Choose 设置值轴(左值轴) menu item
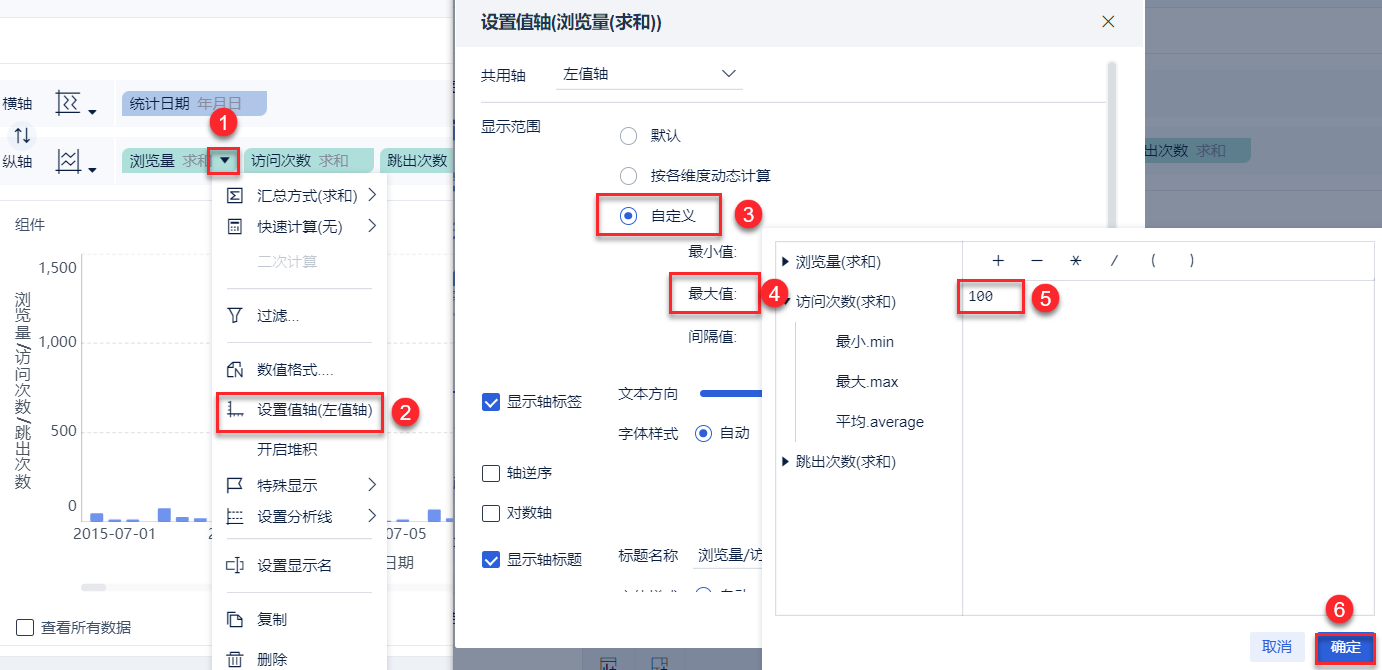This screenshot has width=1382, height=670. click(x=300, y=410)
